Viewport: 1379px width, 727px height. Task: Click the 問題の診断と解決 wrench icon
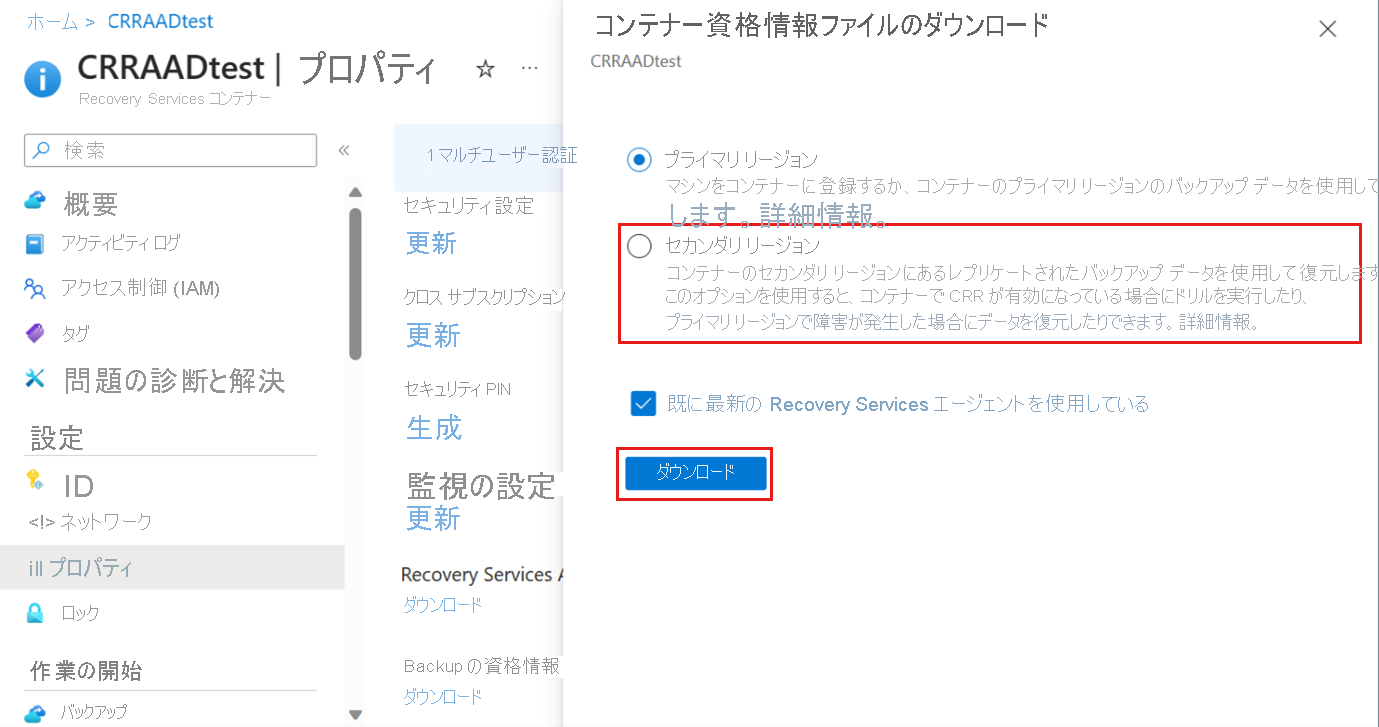click(x=35, y=379)
